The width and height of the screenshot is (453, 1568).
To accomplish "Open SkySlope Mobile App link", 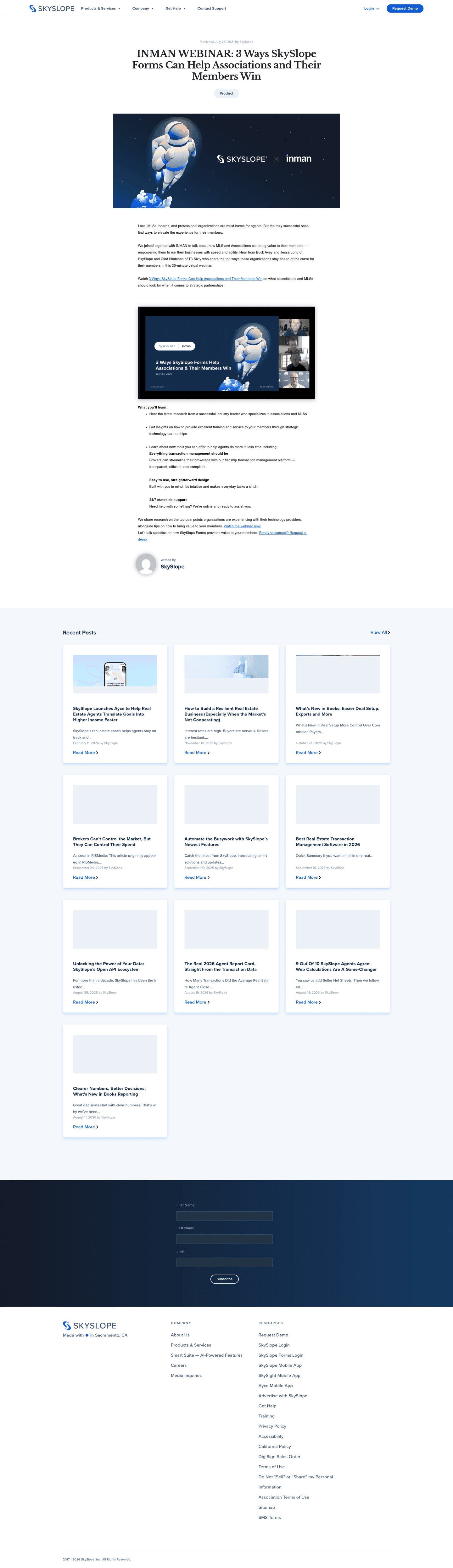I will (280, 1365).
